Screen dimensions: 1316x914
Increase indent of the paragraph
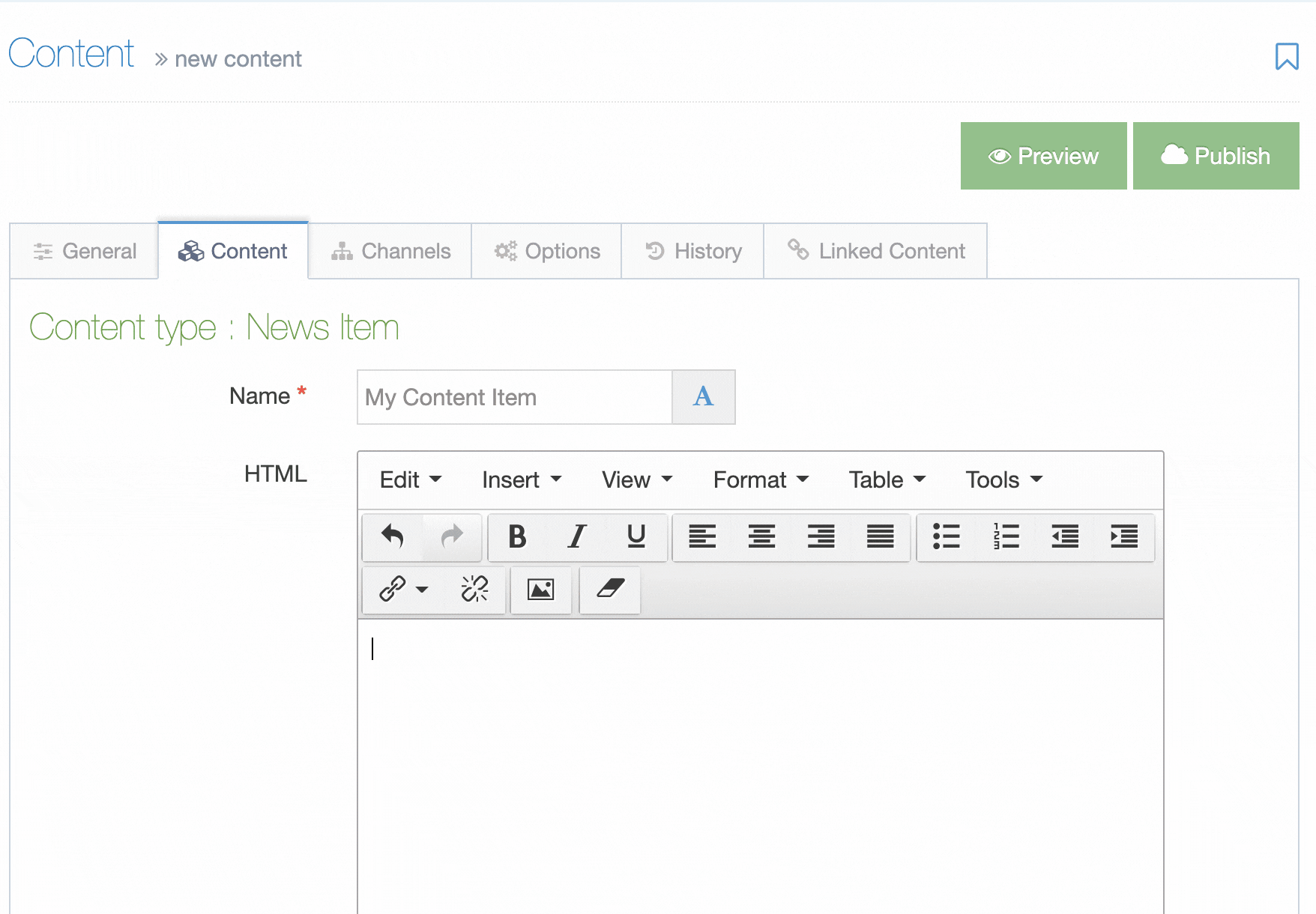1124,536
